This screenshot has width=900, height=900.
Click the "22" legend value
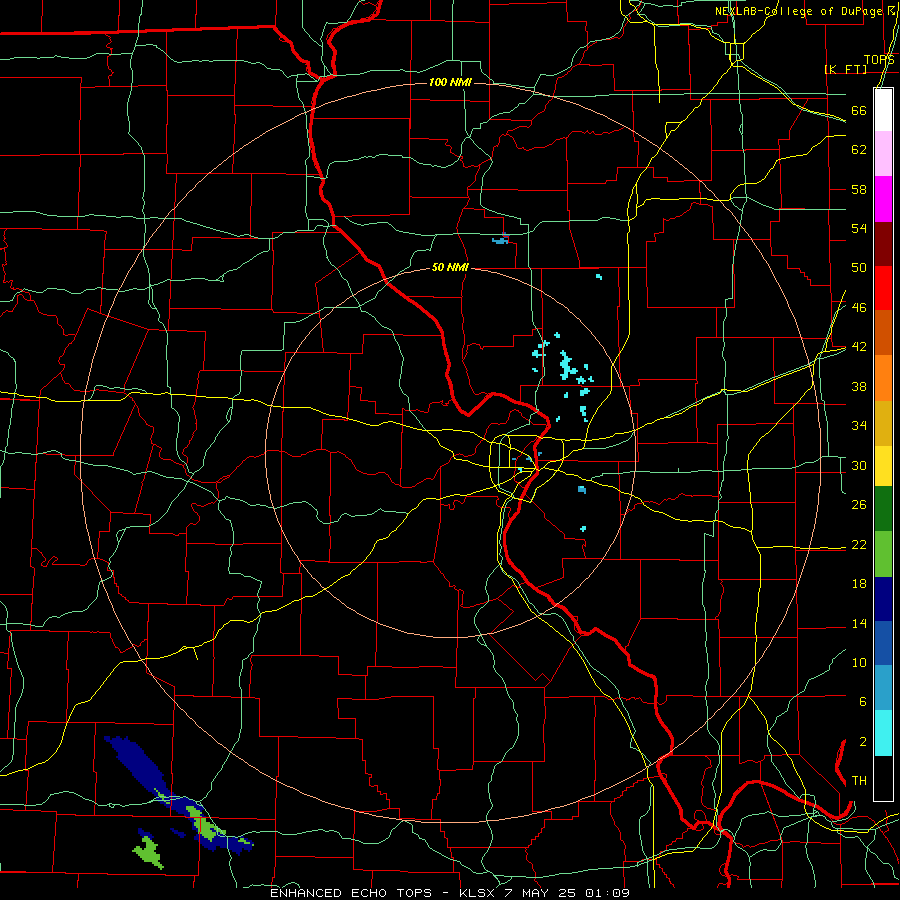click(859, 544)
